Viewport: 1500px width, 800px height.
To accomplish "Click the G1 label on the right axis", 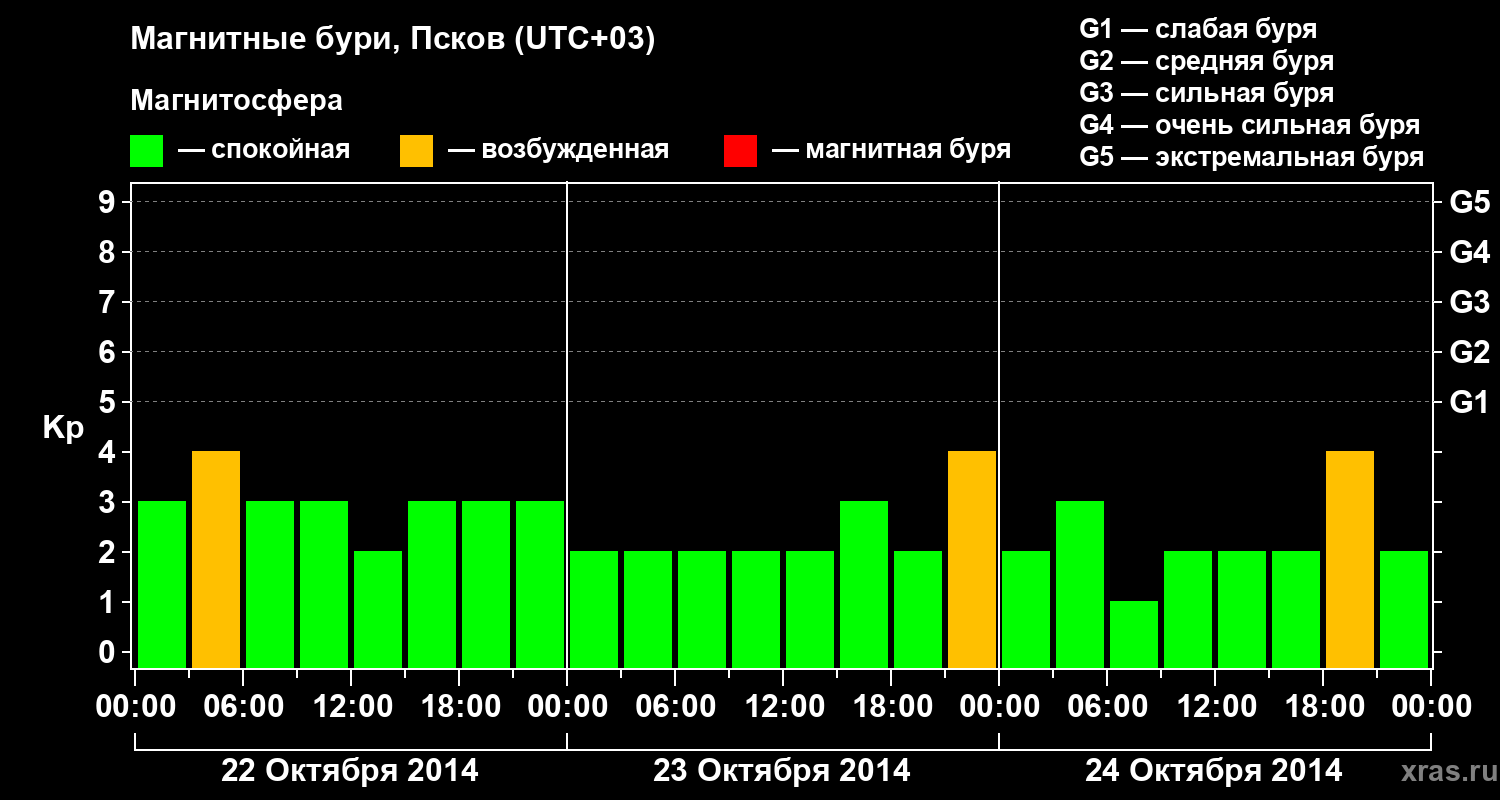I will click(1470, 403).
